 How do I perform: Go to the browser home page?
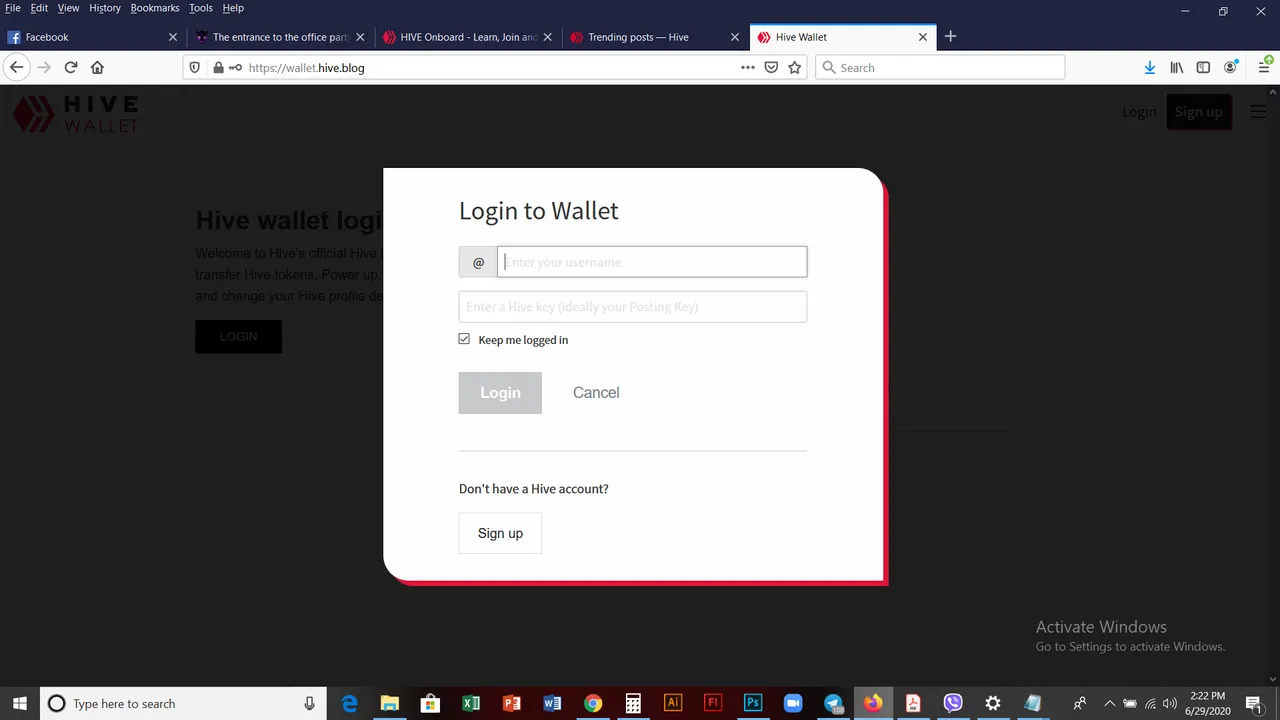point(97,67)
